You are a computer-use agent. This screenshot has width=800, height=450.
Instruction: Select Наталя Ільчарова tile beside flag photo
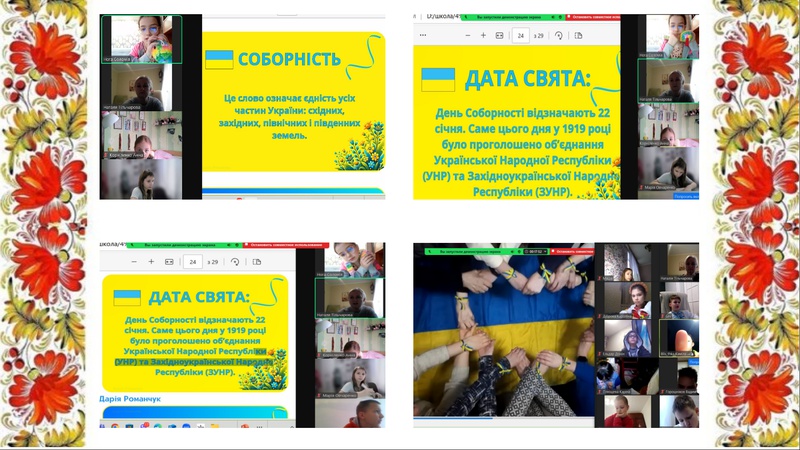coord(679,263)
